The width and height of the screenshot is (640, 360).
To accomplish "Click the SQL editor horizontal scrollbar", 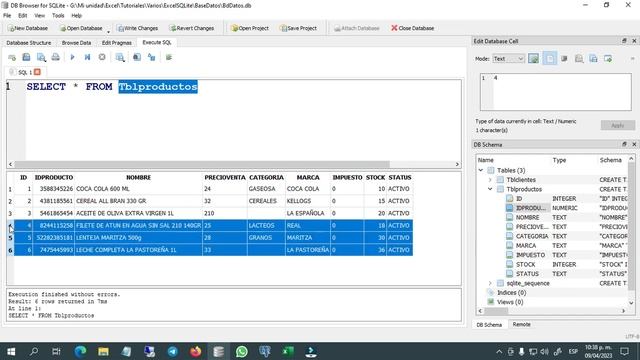I will point(202,164).
